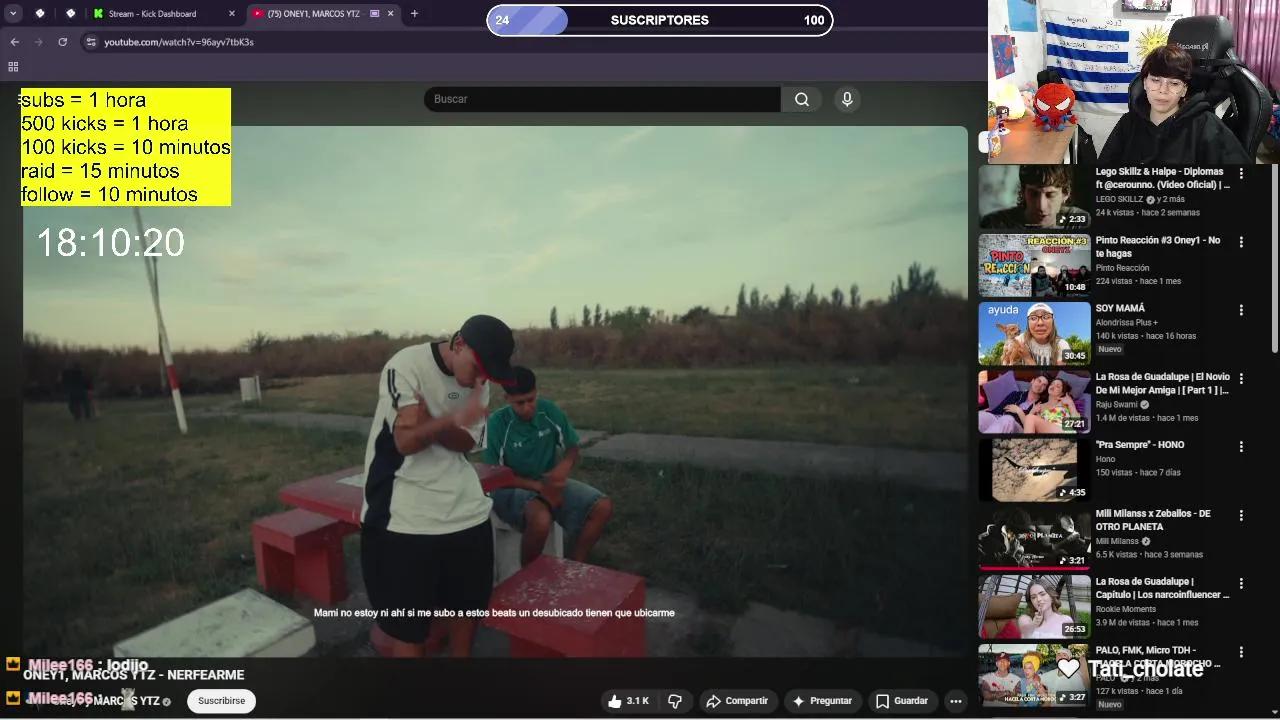The height and width of the screenshot is (720, 1280).
Task: Click the page vertical scrollbar
Action: pyautogui.click(x=1274, y=260)
